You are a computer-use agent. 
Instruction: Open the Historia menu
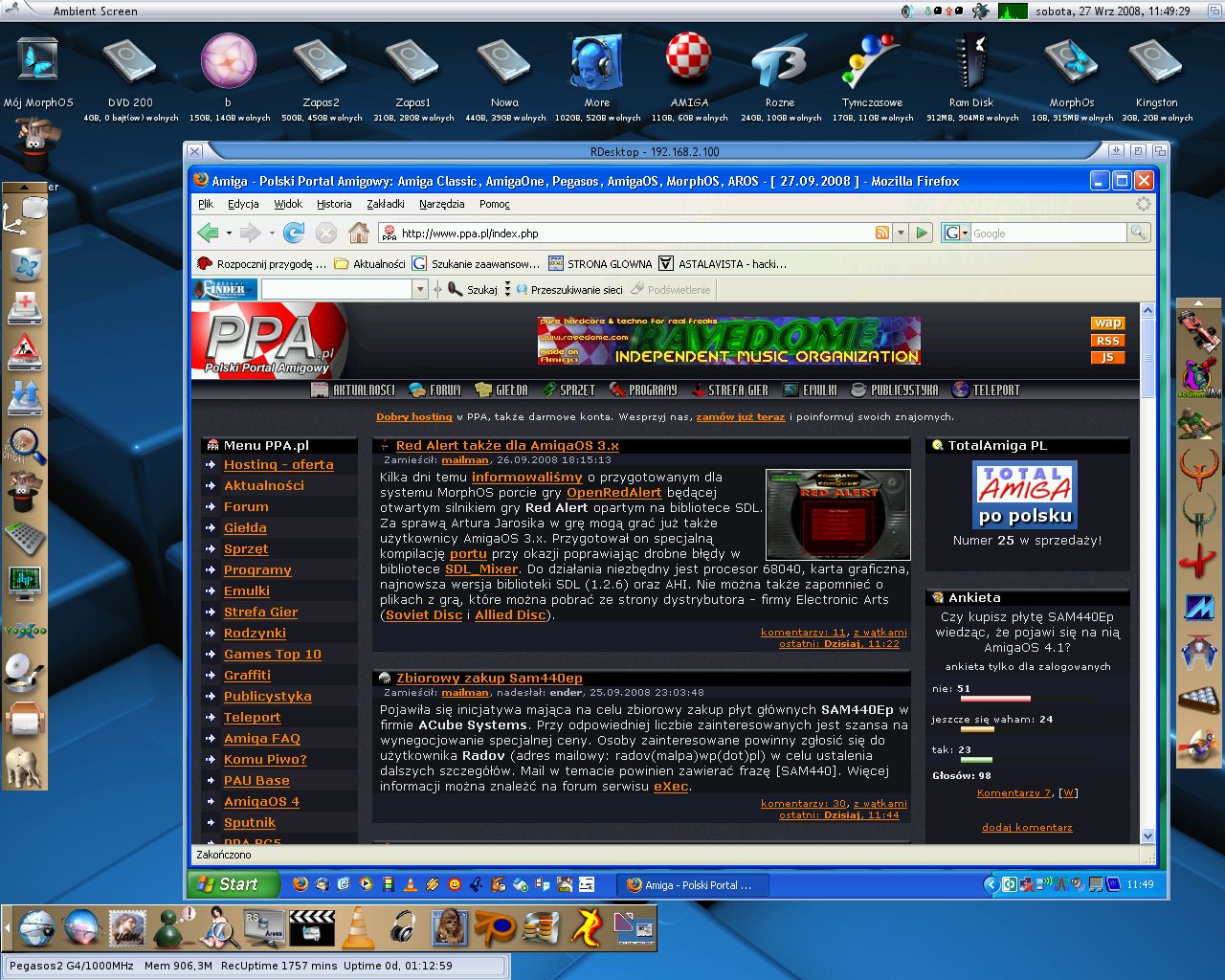pyautogui.click(x=334, y=204)
